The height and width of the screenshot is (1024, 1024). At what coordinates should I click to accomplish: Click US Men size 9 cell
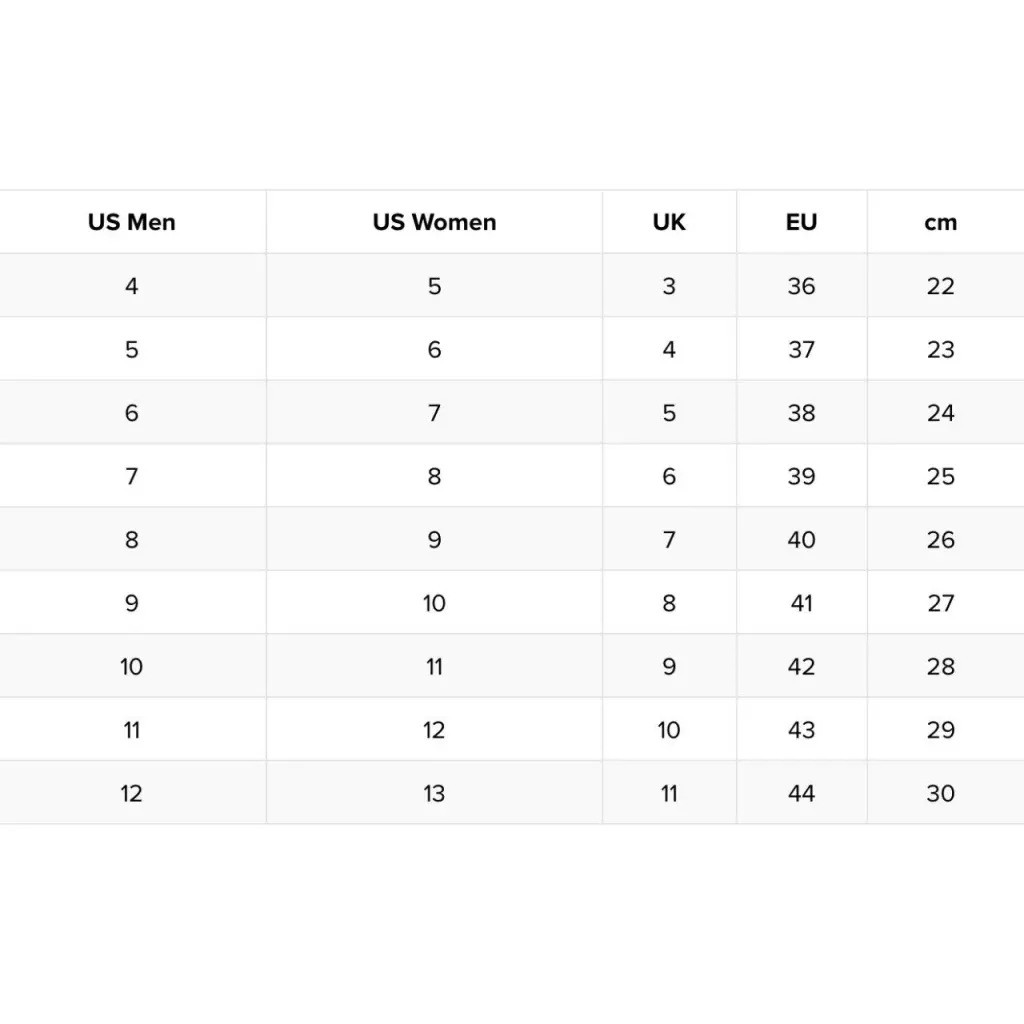[132, 603]
